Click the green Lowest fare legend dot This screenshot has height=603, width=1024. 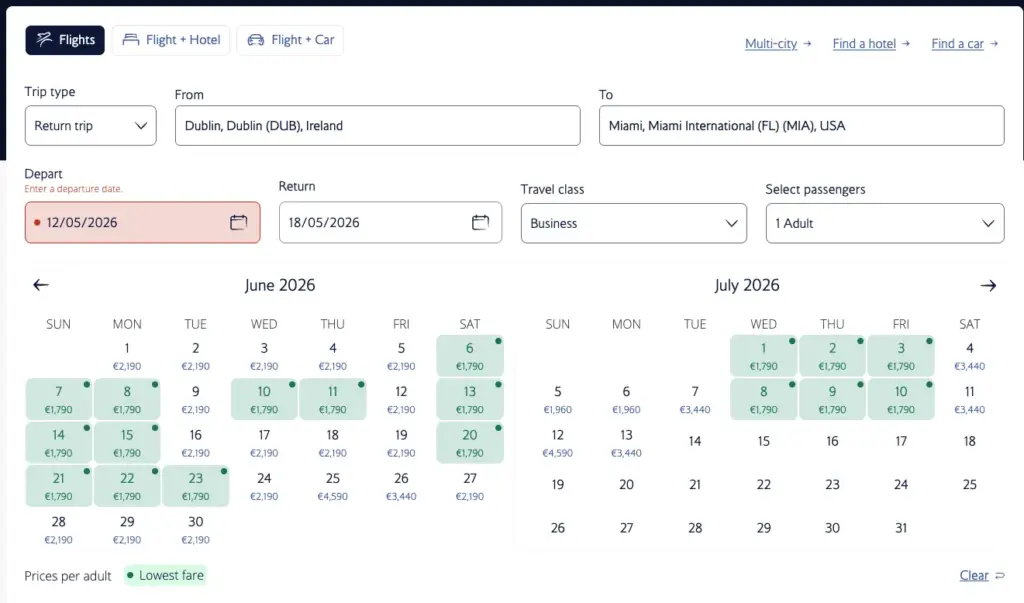pos(130,575)
